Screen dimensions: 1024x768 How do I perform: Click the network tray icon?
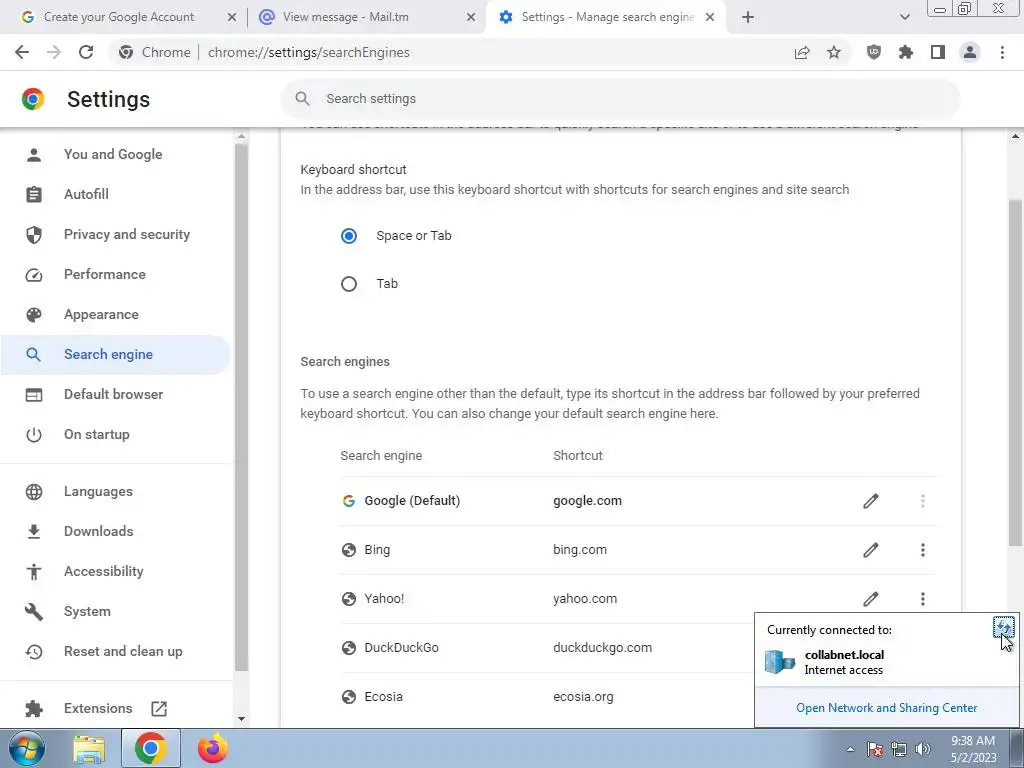(899, 749)
